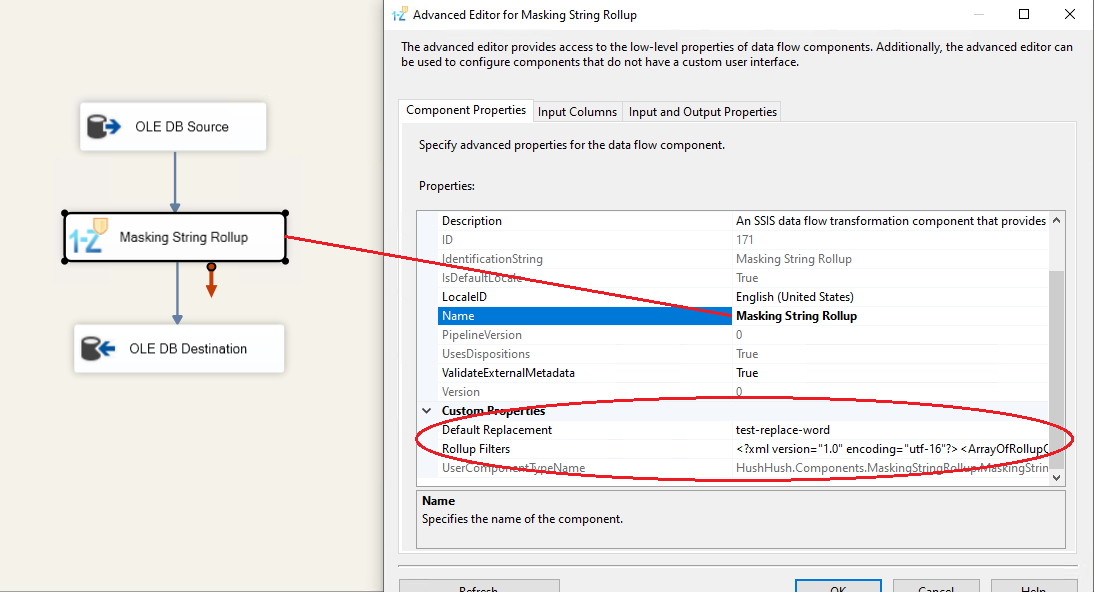Image resolution: width=1094 pixels, height=592 pixels.
Task: Switch to the Input Columns tab
Action: (577, 112)
